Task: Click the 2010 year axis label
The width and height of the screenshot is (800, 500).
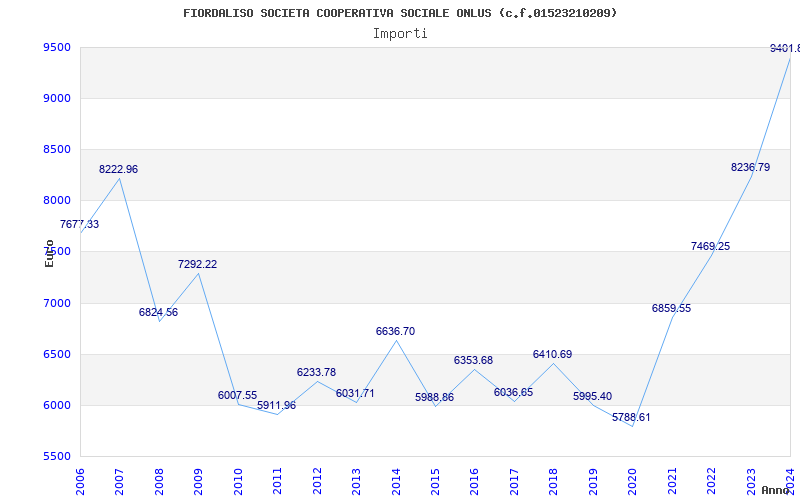Action: point(238,479)
